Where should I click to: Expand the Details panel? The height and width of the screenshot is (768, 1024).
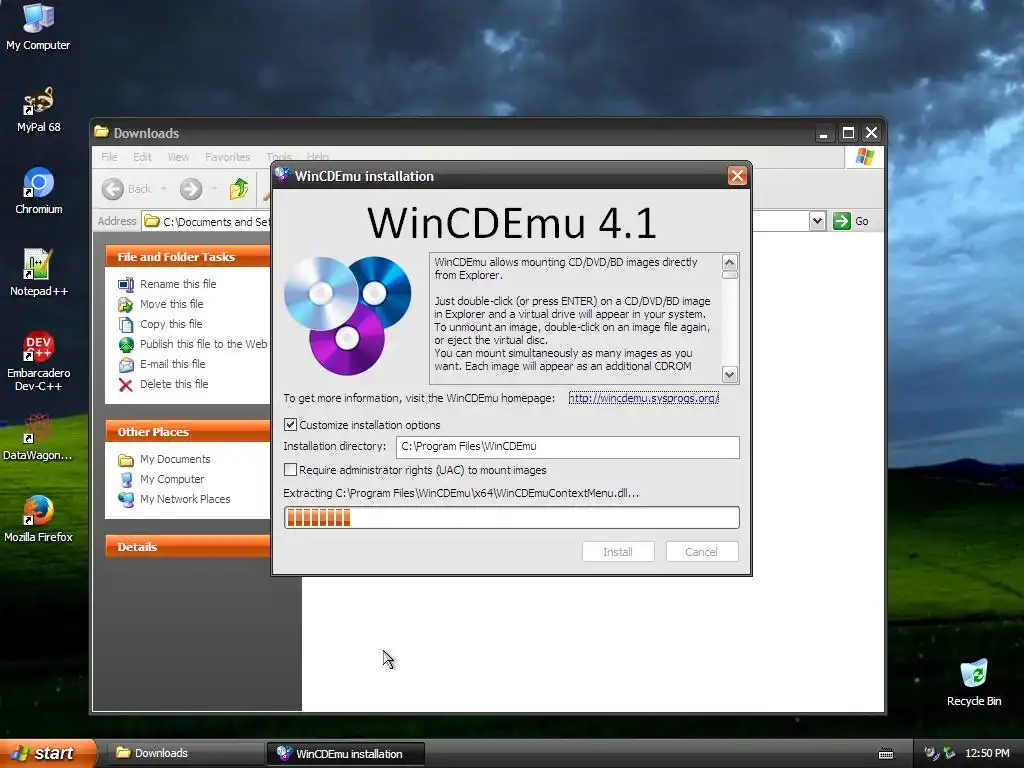click(x=188, y=547)
